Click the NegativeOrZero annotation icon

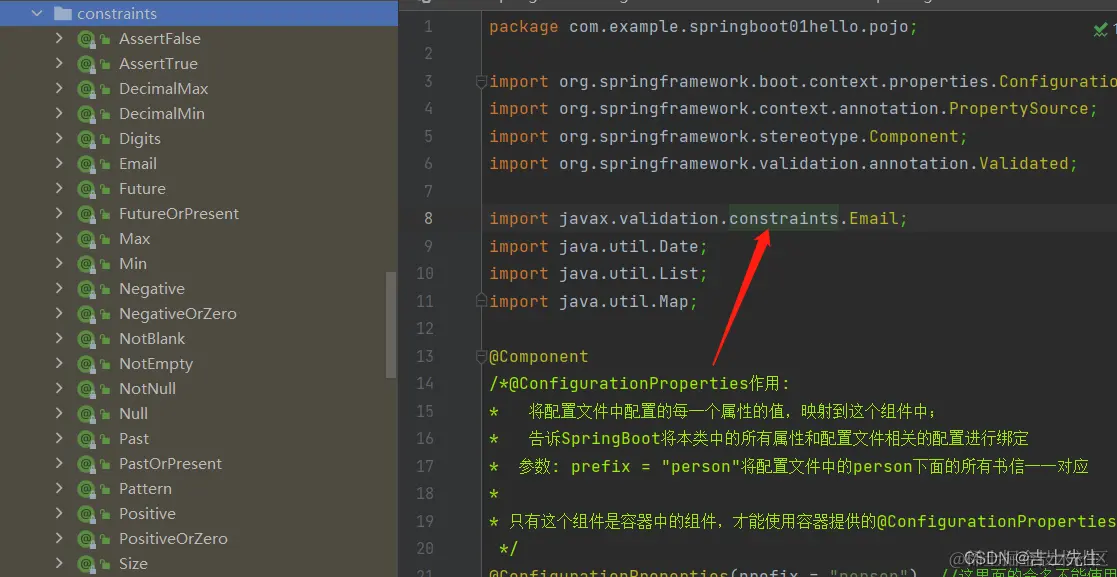(x=86, y=313)
